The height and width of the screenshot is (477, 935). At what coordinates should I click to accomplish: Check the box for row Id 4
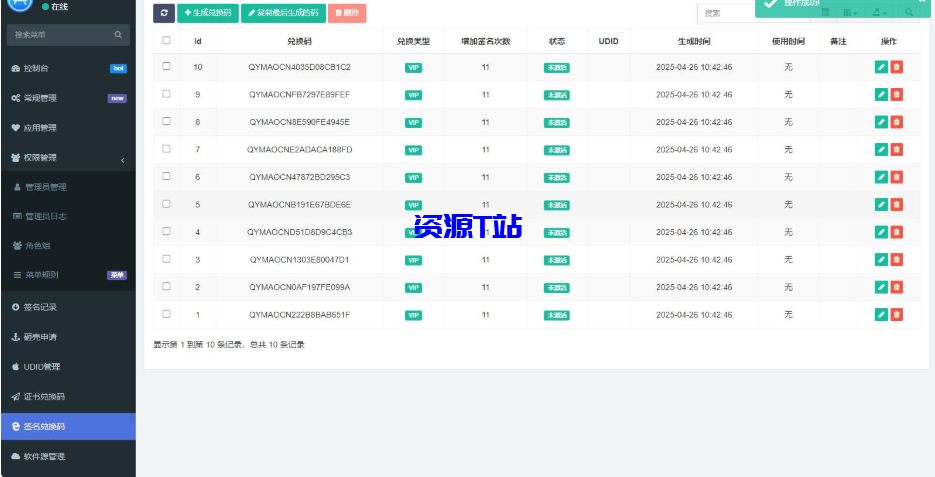click(x=166, y=231)
